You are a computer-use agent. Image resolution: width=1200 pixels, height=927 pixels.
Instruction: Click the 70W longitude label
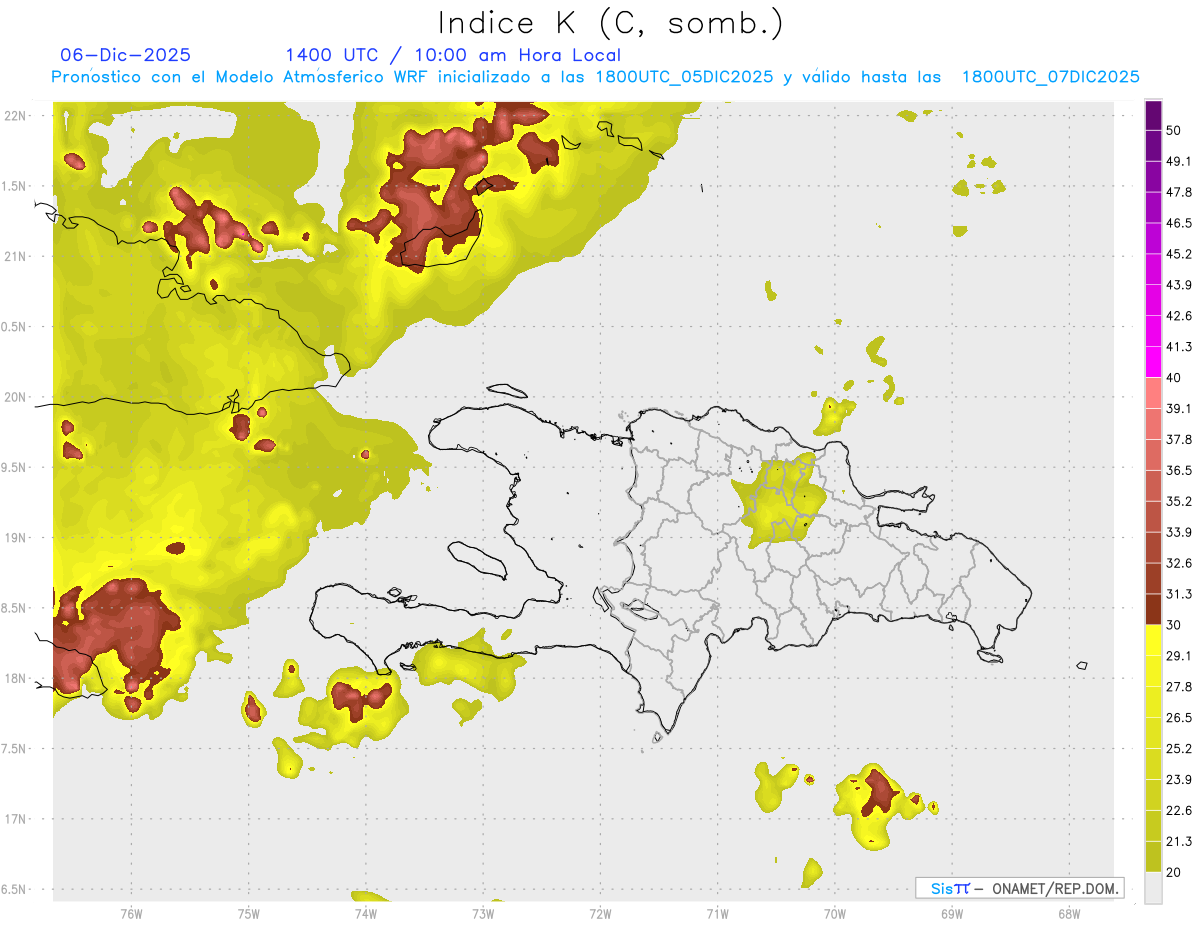tap(835, 913)
